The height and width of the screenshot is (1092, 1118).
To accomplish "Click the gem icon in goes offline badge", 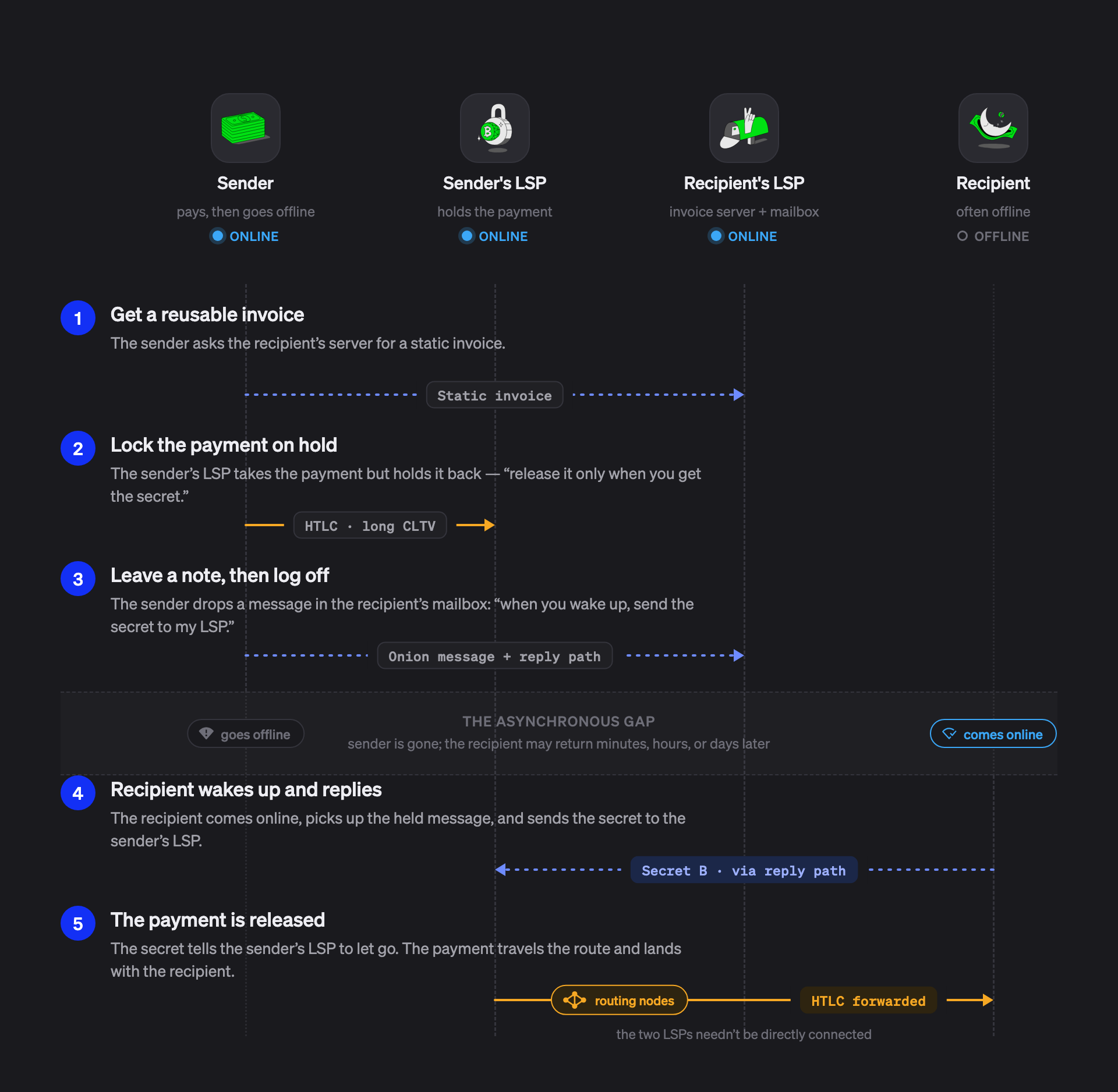I will tap(206, 733).
